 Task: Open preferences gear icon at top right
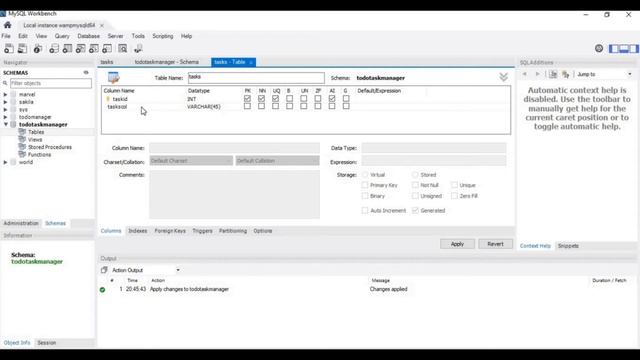599,49
